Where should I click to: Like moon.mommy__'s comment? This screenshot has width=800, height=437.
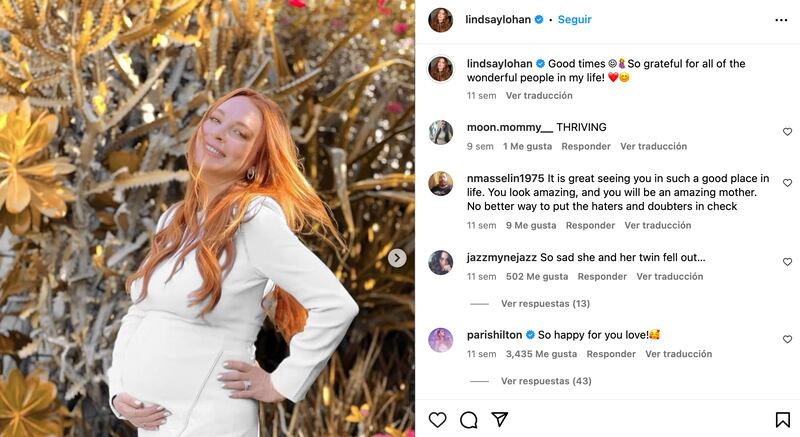click(787, 132)
